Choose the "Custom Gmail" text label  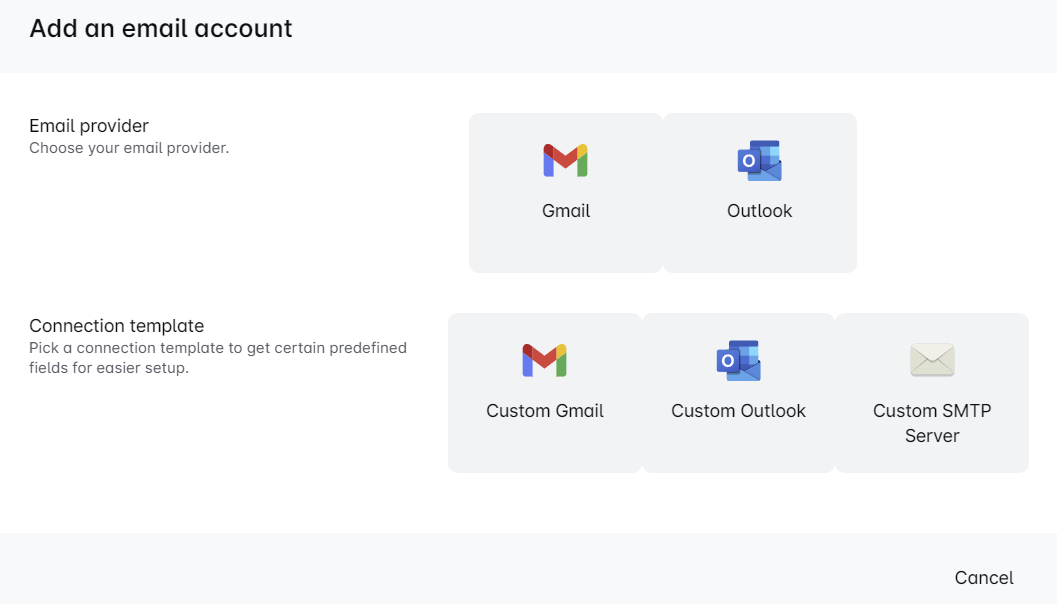(x=545, y=411)
